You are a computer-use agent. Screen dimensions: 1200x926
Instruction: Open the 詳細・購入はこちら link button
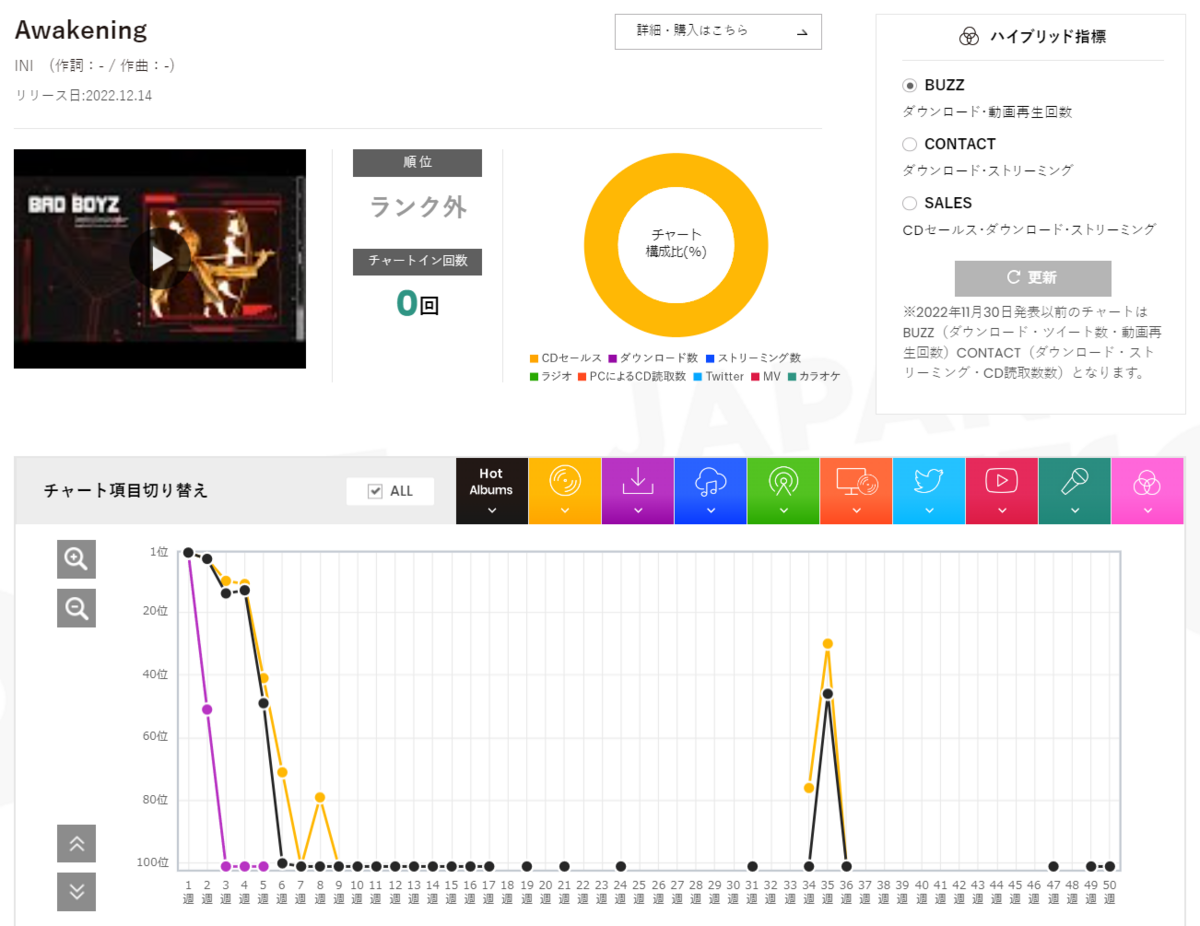pos(718,31)
